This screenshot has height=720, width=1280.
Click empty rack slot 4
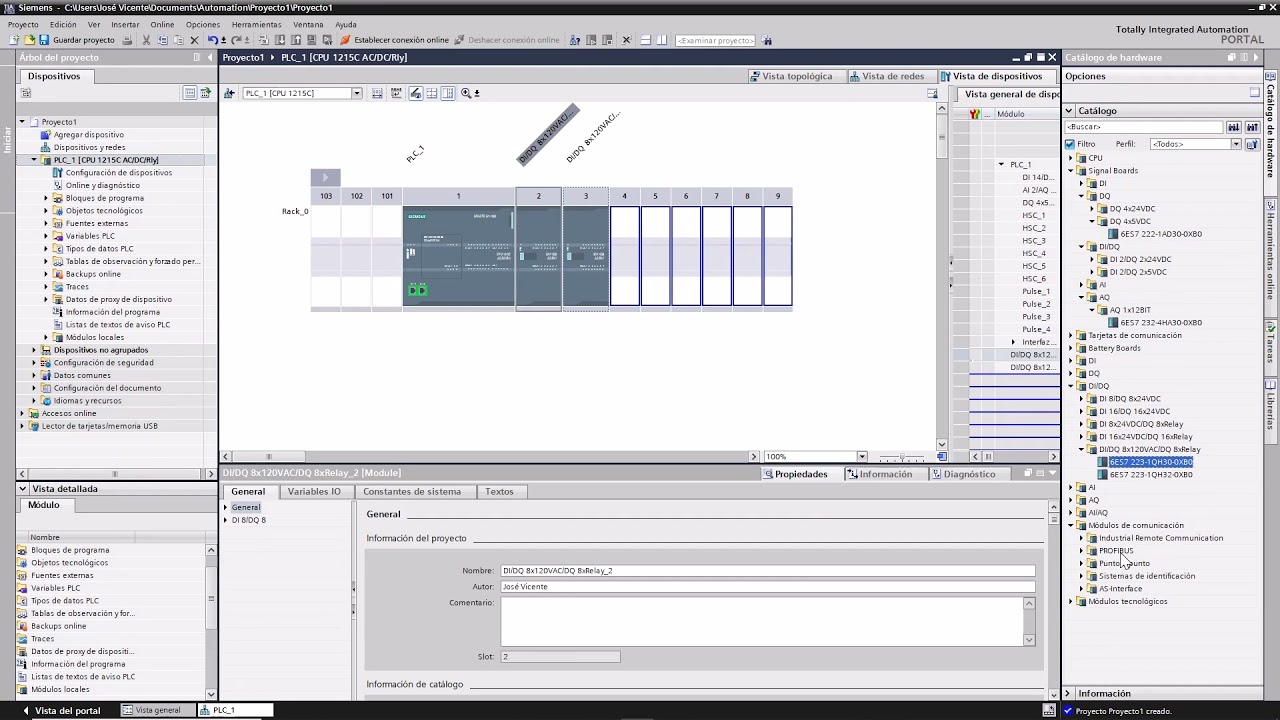point(624,256)
